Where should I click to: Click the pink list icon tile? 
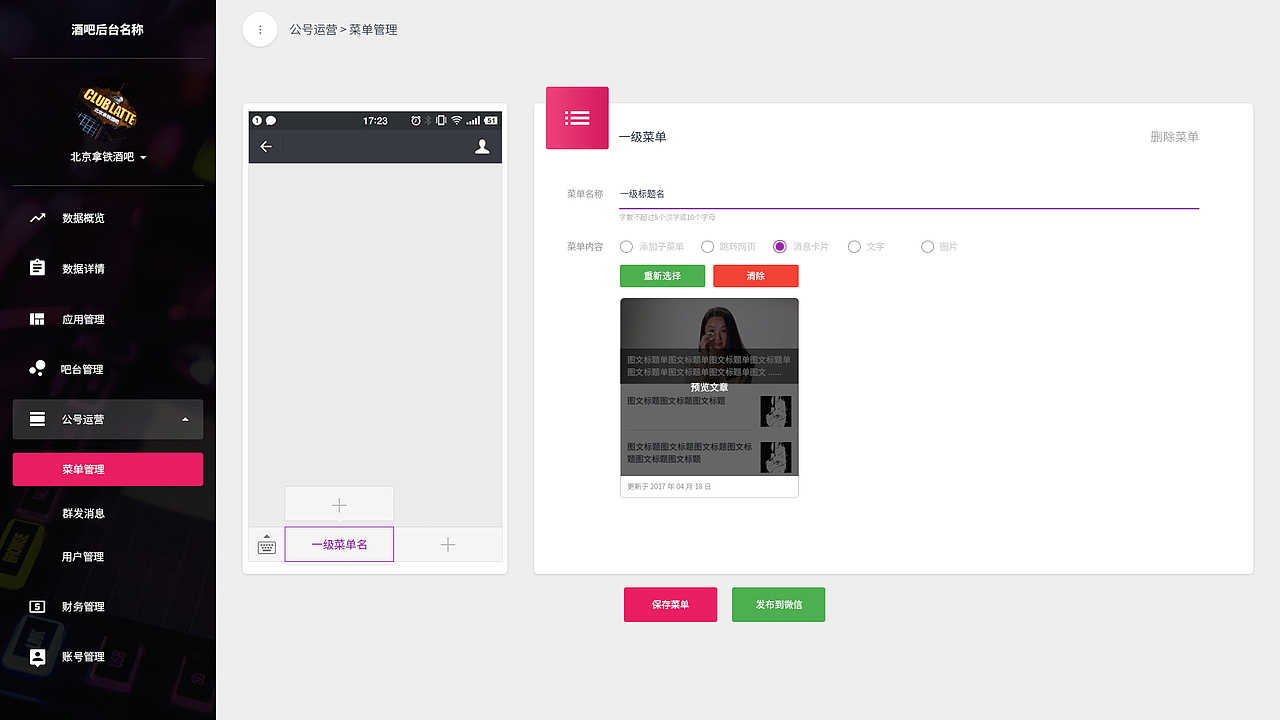coord(577,118)
